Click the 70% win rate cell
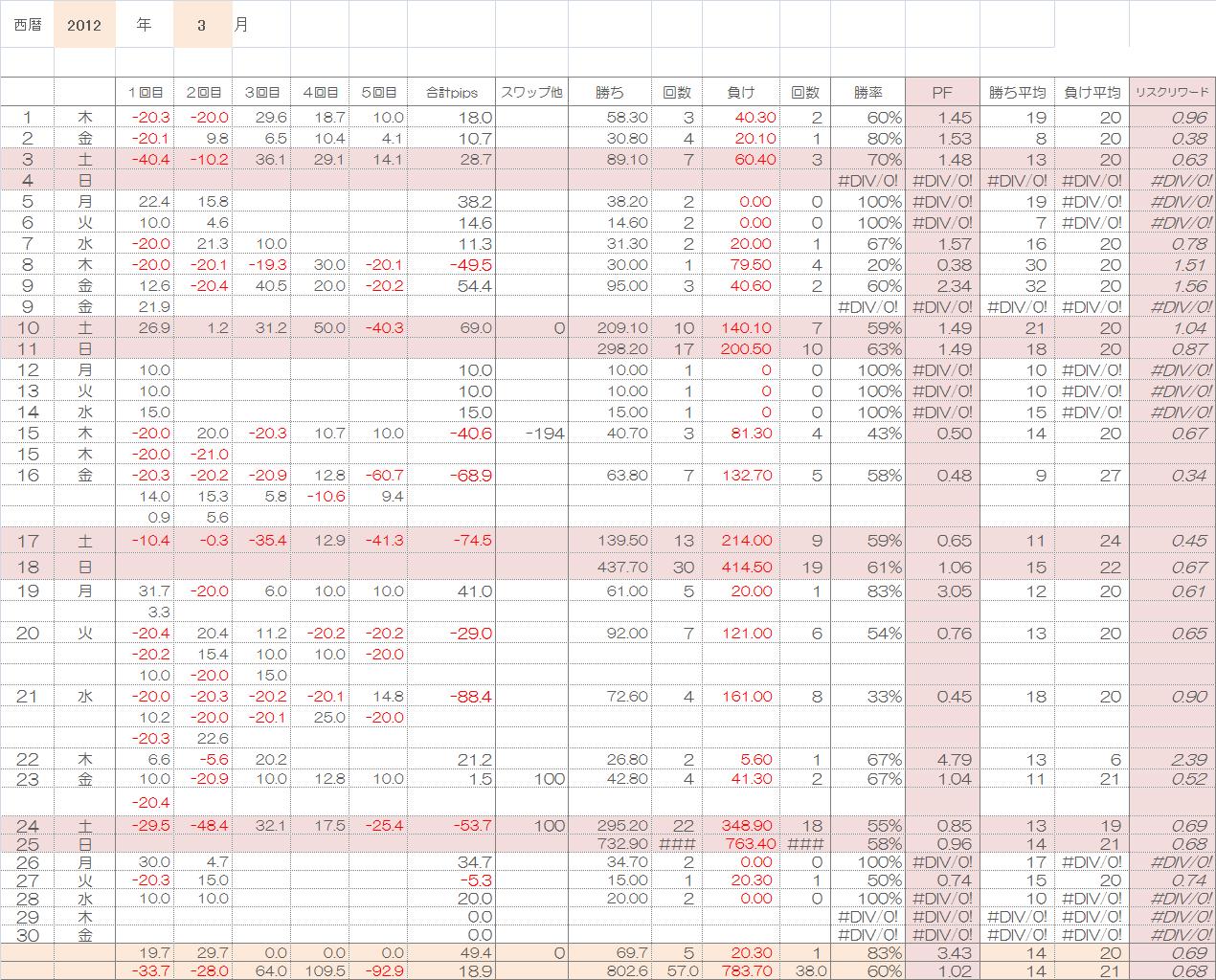Screen dimensions: 1216x980 [867, 159]
